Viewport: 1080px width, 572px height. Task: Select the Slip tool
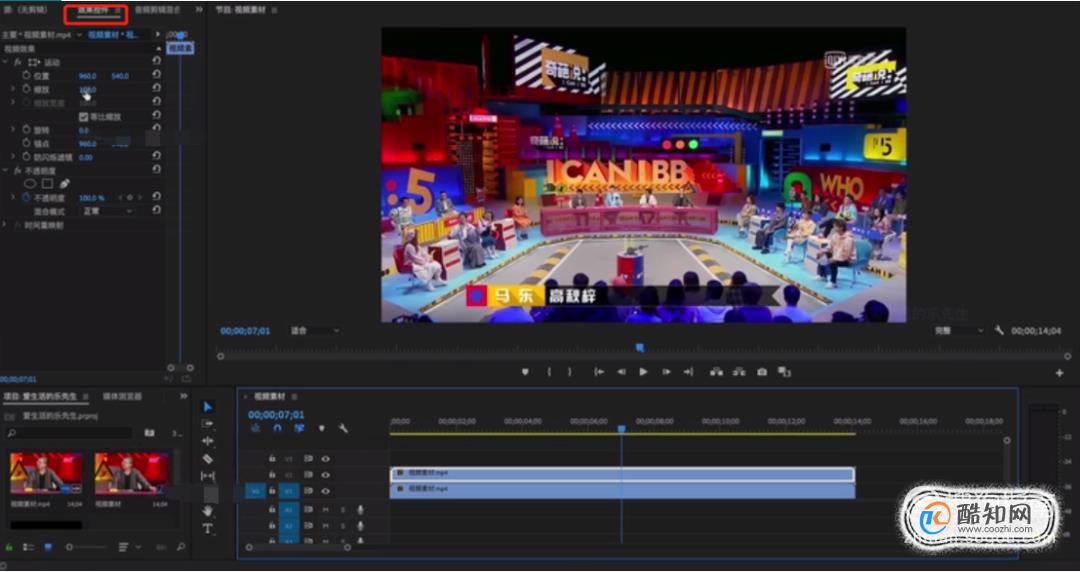pyautogui.click(x=208, y=476)
